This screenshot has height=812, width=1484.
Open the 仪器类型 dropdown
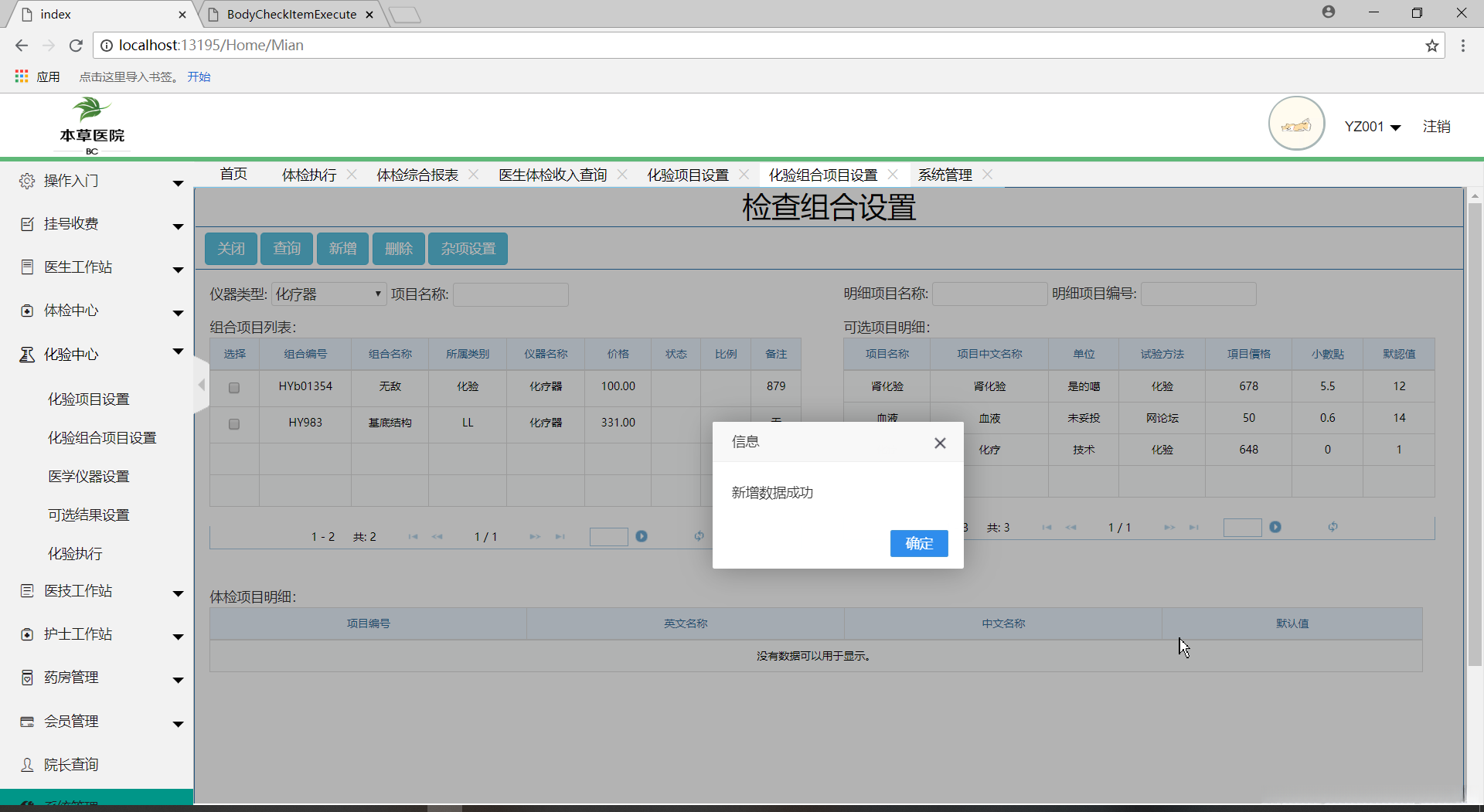328,294
